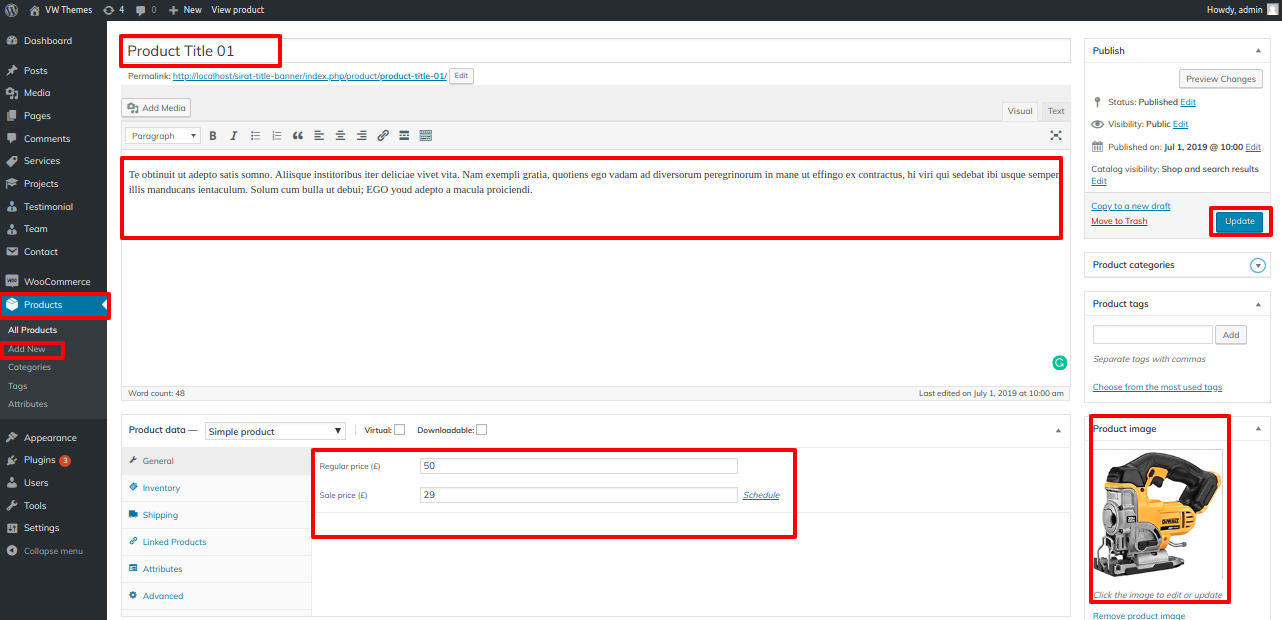The height and width of the screenshot is (620, 1282).
Task: Create a bulleted list in the editor
Action: point(255,136)
